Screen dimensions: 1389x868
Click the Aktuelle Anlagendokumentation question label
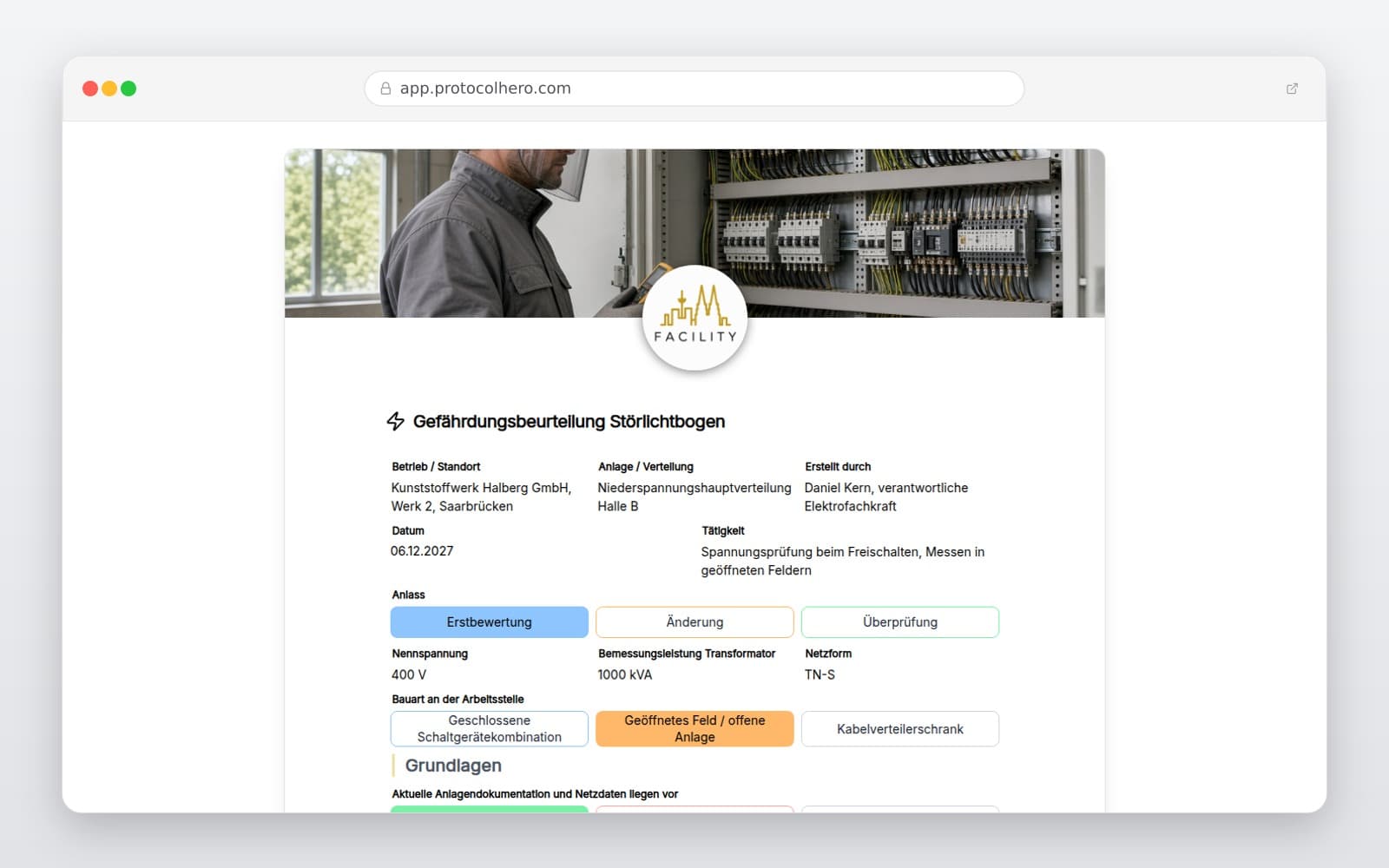[535, 794]
